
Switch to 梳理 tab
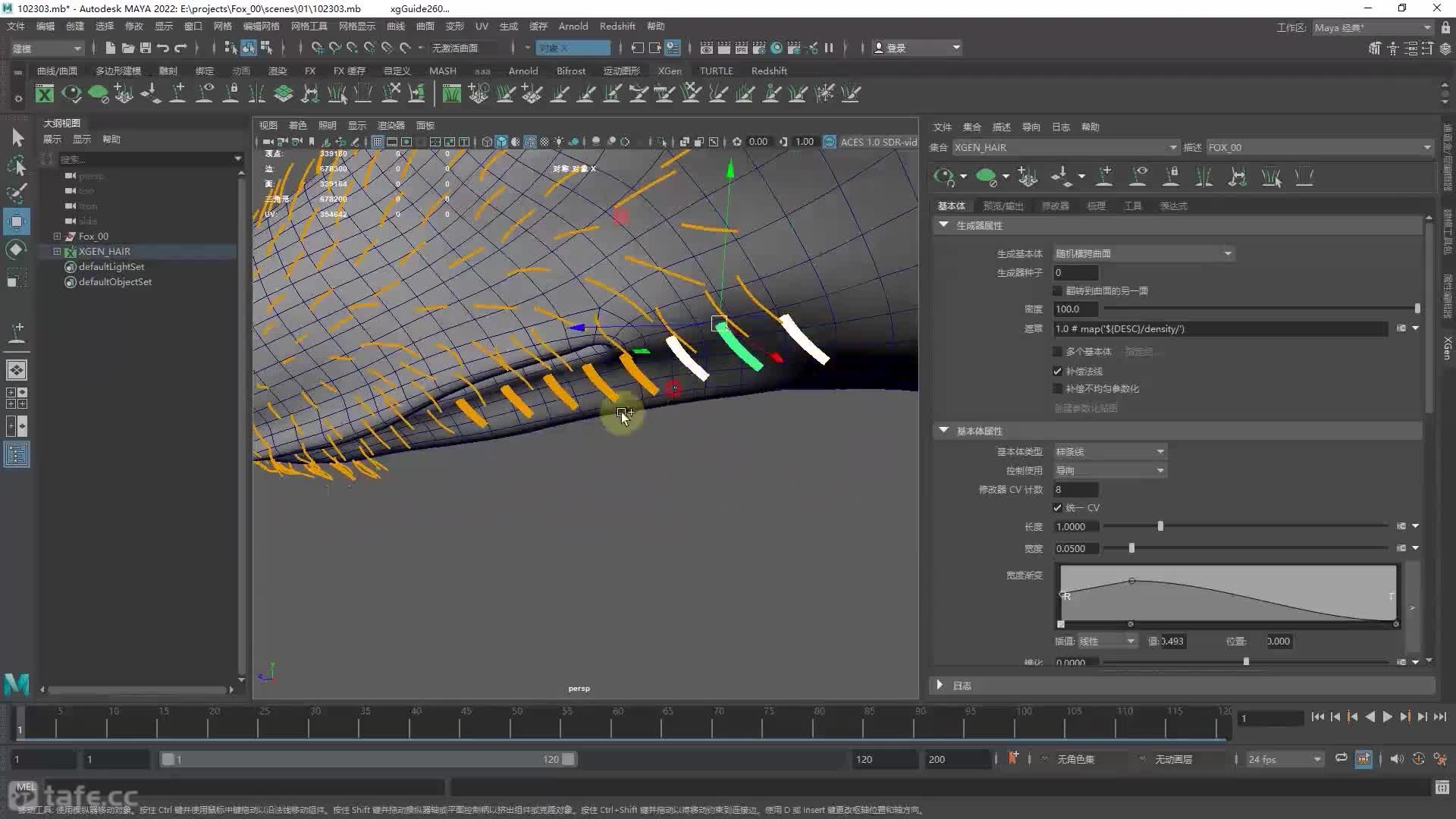(1096, 206)
